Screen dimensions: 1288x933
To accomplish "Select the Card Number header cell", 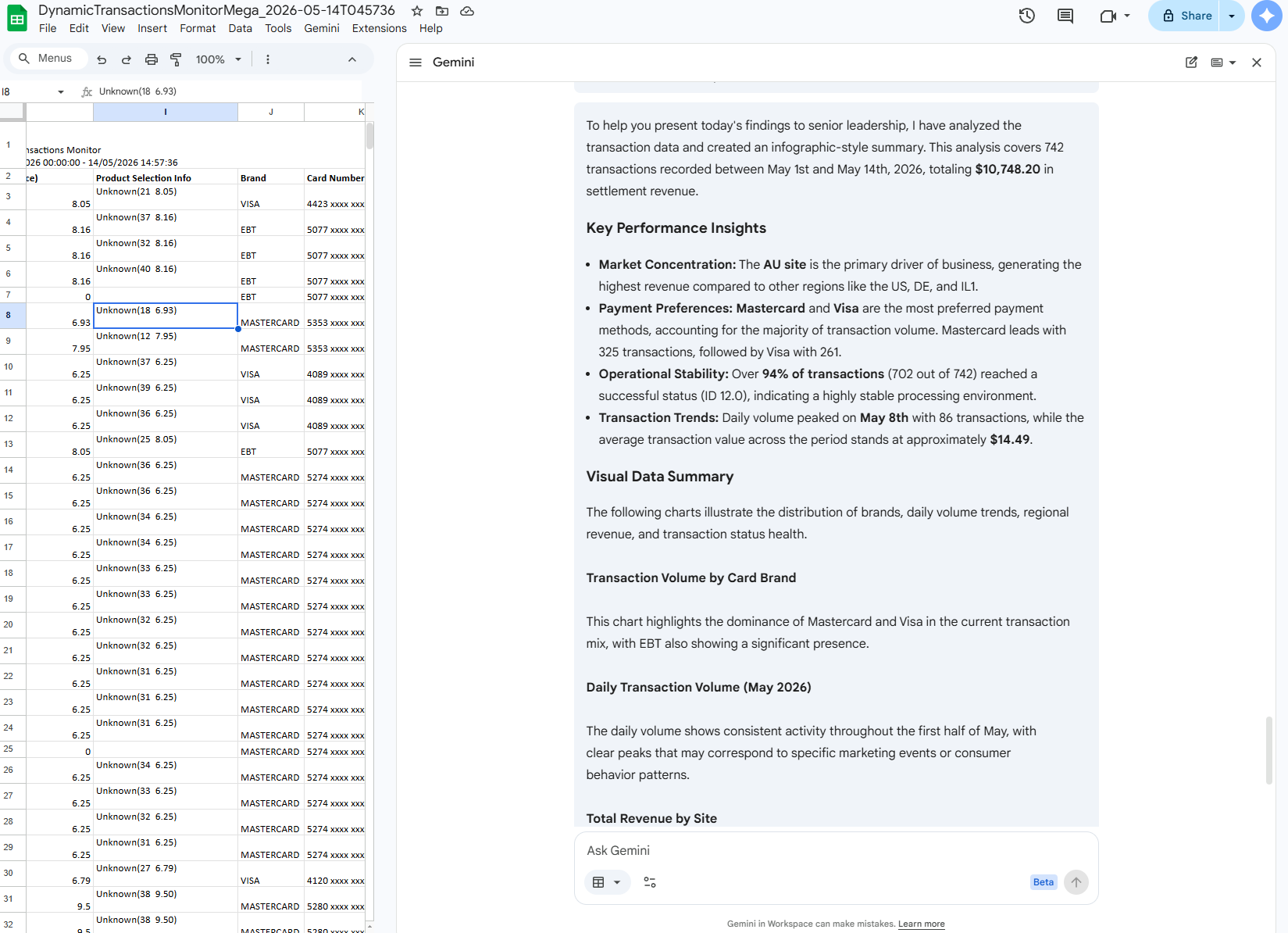I will point(335,178).
